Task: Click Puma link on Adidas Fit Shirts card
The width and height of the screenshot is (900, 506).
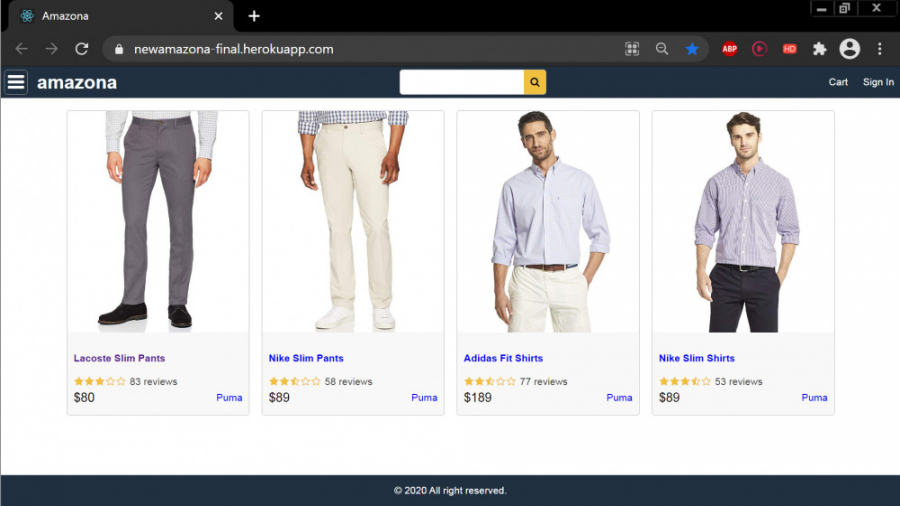Action: [x=619, y=398]
